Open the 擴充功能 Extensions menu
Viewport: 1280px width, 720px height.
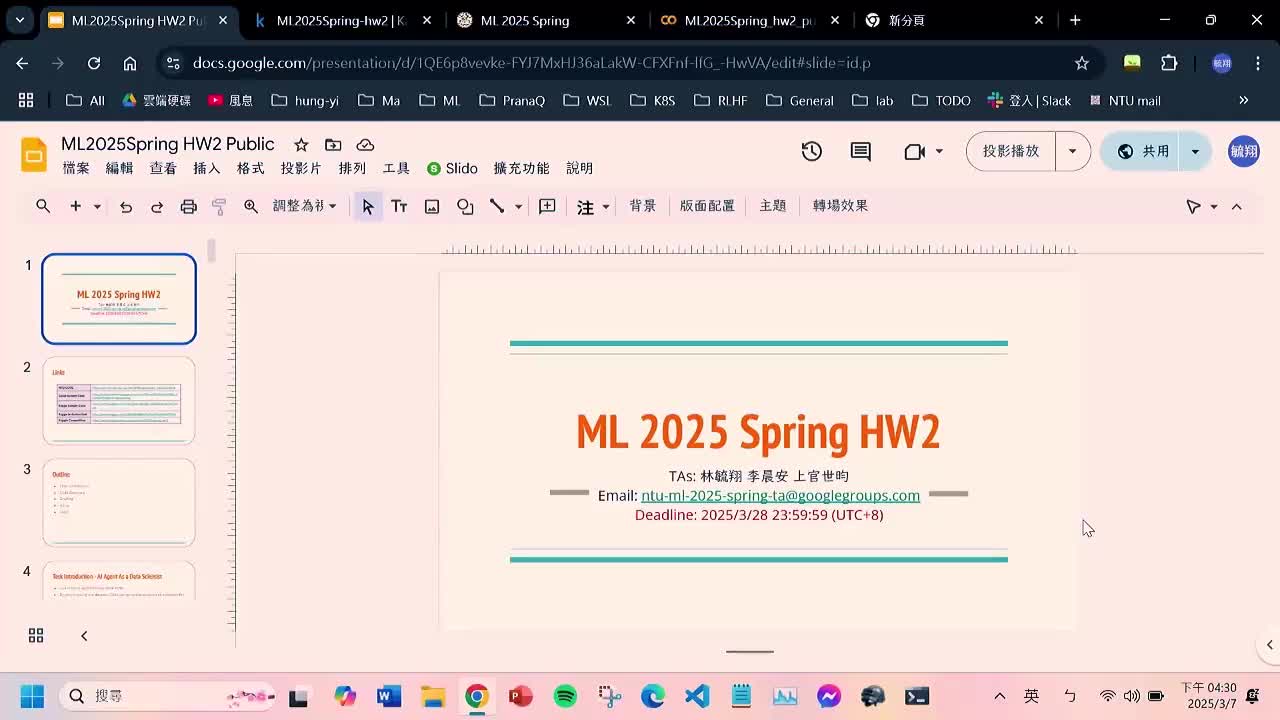522,168
